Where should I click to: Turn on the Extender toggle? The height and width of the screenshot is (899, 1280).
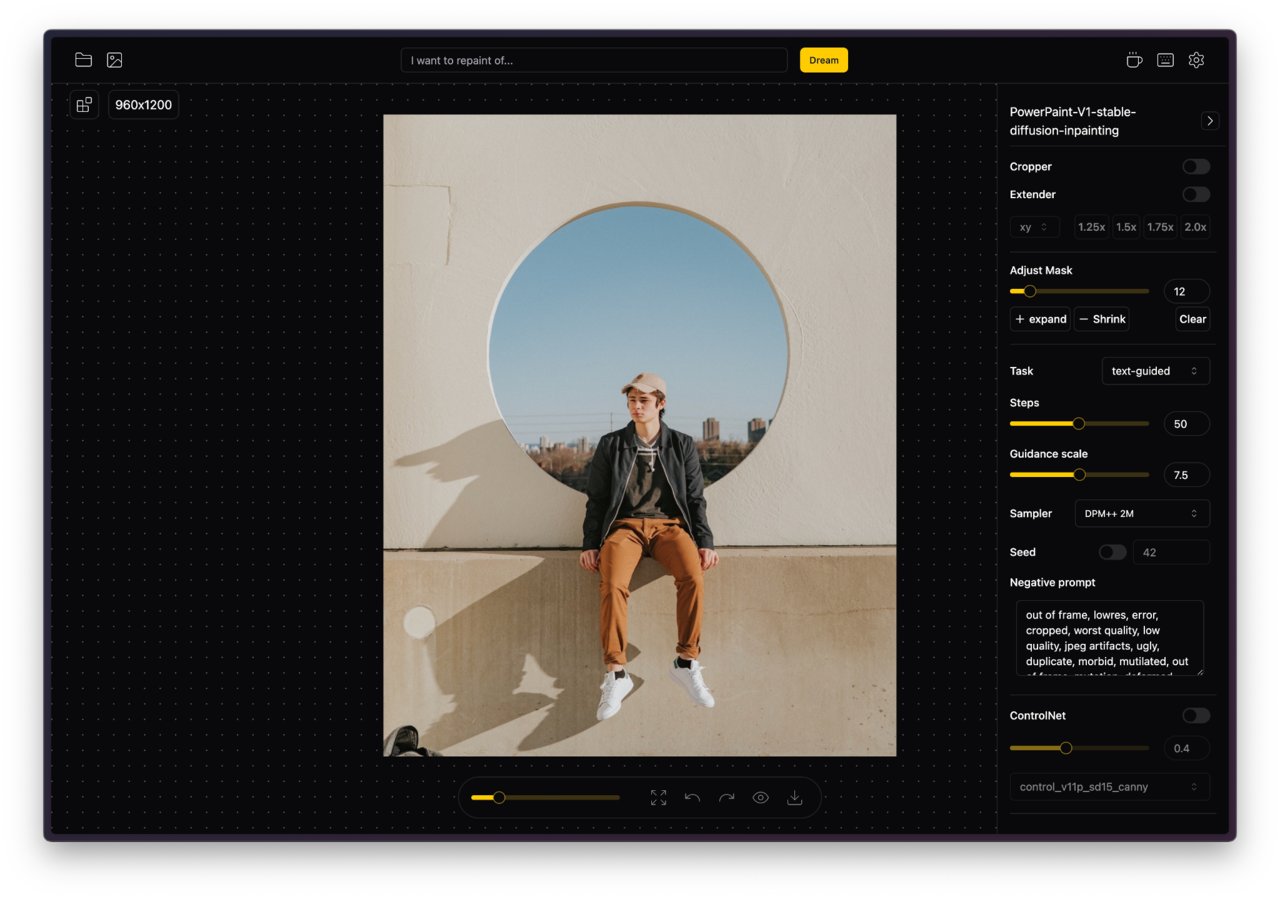coord(1196,194)
